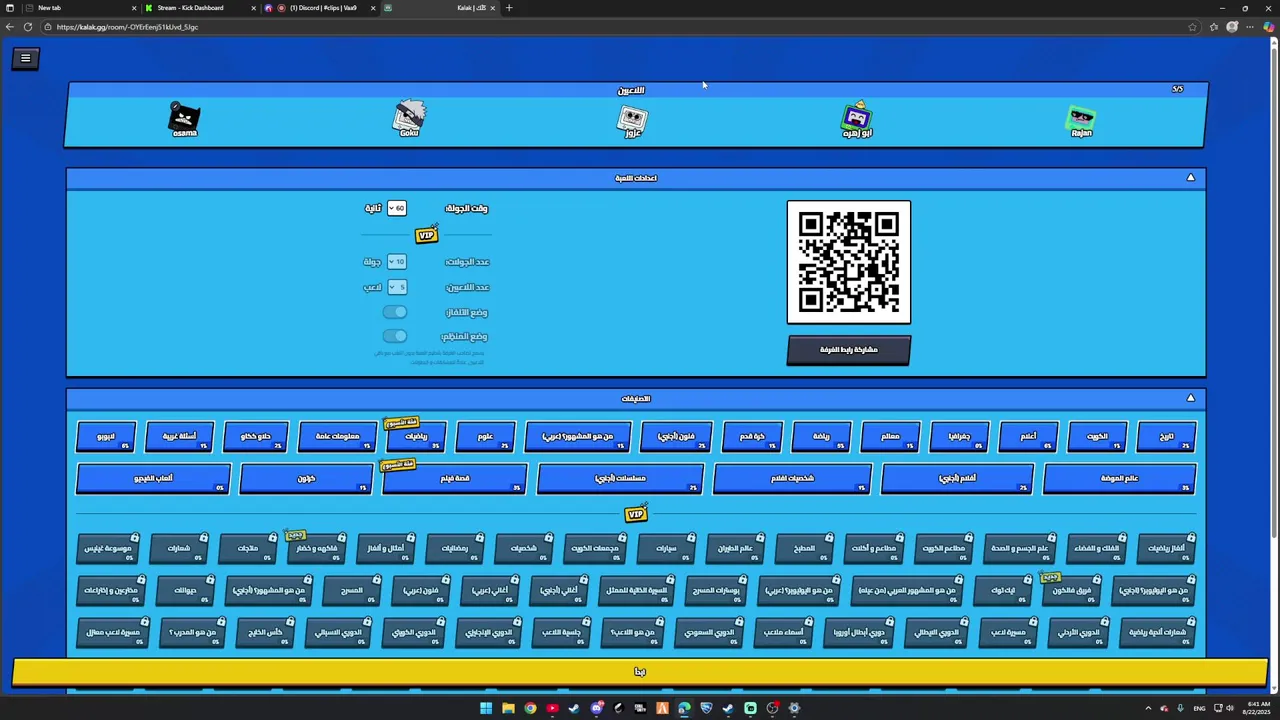Switch to the Discord #clips tab
The height and width of the screenshot is (720, 1280).
click(x=320, y=8)
